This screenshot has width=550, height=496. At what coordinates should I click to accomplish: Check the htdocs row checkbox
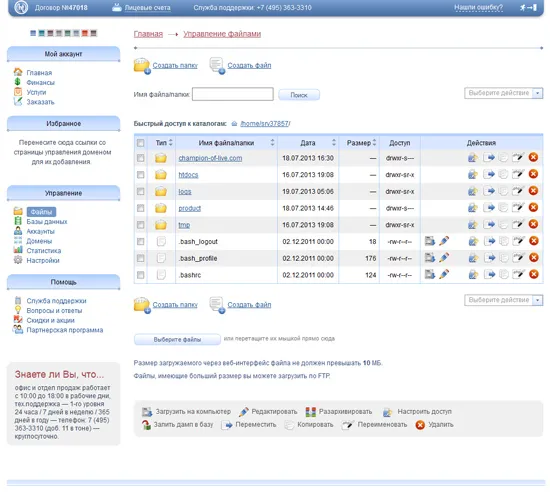click(141, 175)
